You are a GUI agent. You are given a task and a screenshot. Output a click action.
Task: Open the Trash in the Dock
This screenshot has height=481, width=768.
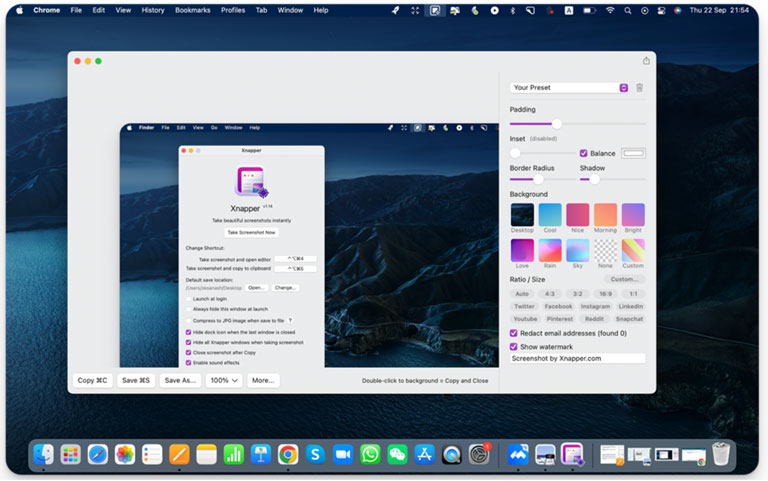tap(720, 455)
